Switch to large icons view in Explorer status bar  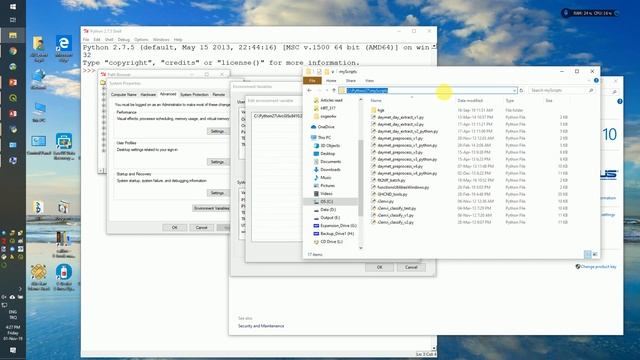coord(595,254)
